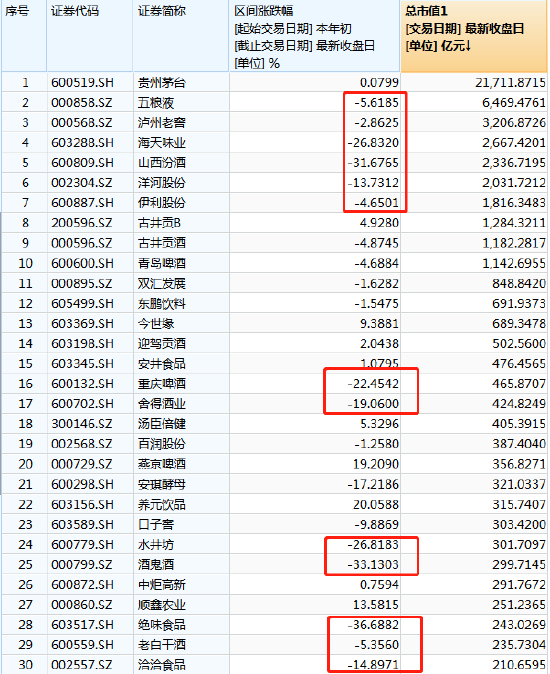Click change value -26.8320
The height and width of the screenshot is (674, 550).
373,143
